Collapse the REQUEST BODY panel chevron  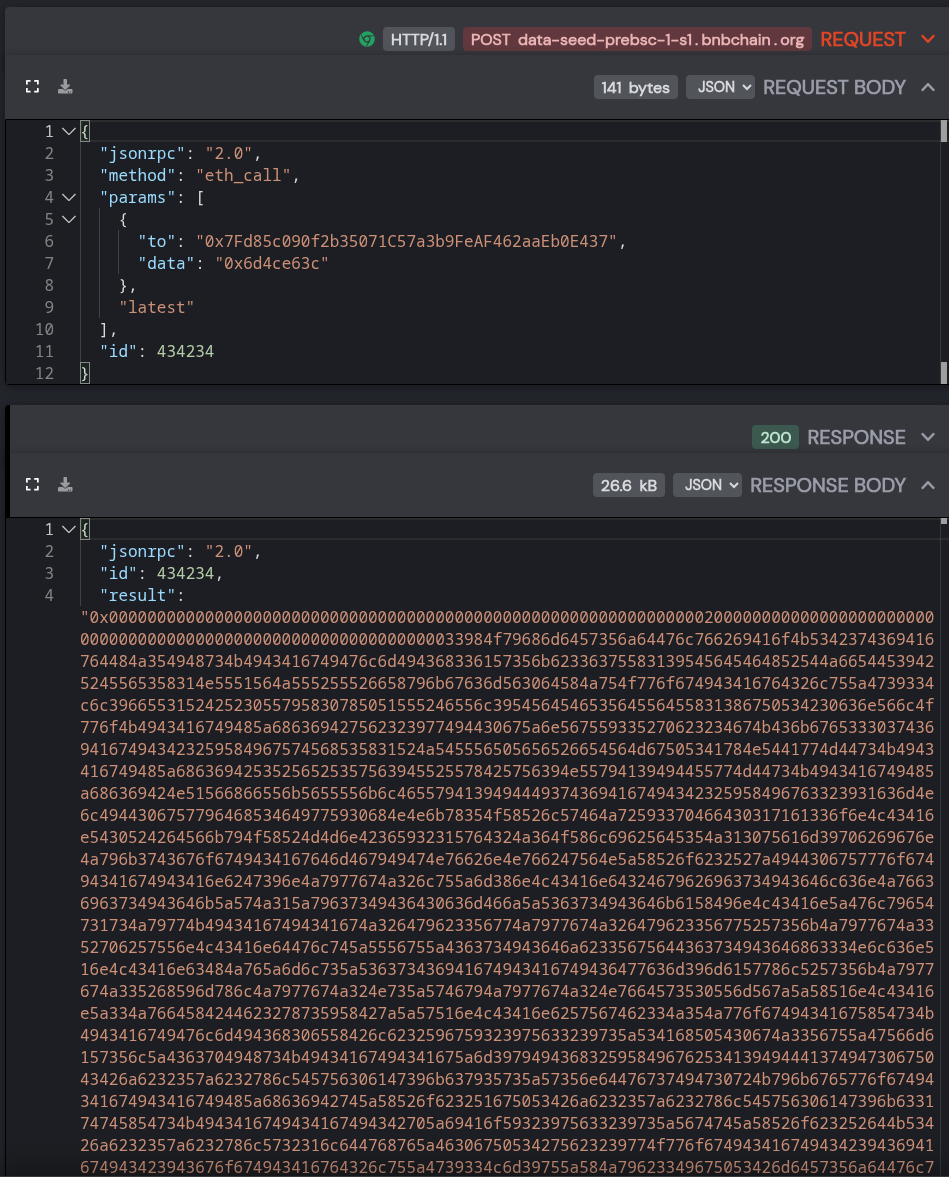click(x=928, y=87)
